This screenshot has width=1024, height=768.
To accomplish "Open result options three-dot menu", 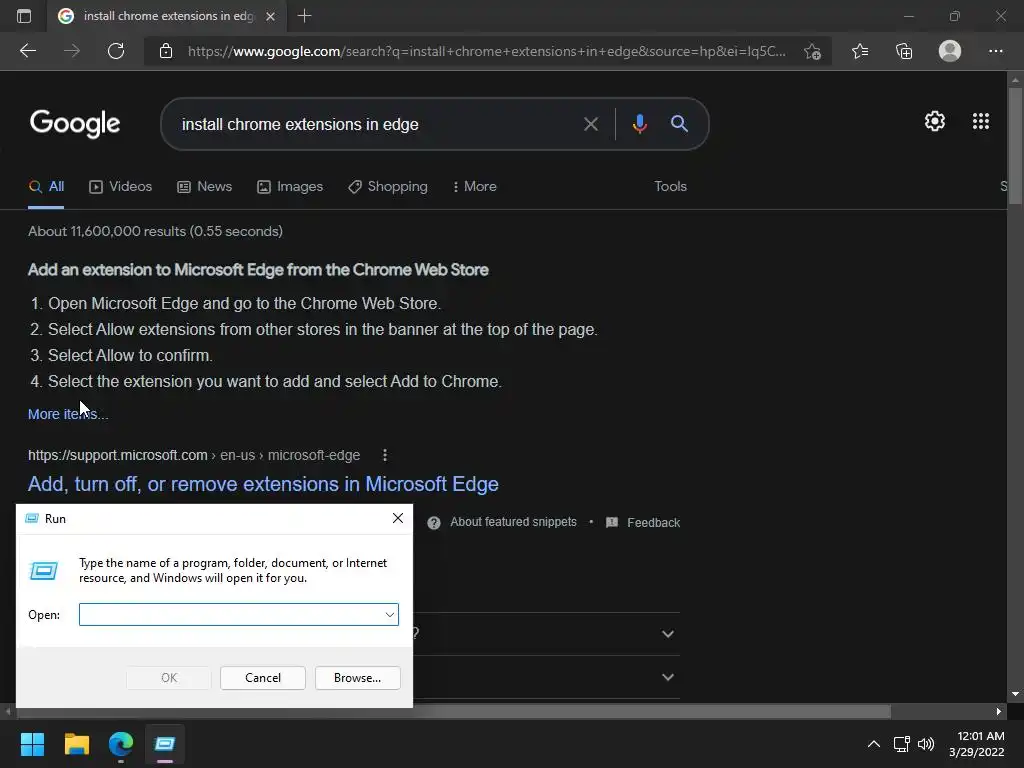I will click(385, 455).
